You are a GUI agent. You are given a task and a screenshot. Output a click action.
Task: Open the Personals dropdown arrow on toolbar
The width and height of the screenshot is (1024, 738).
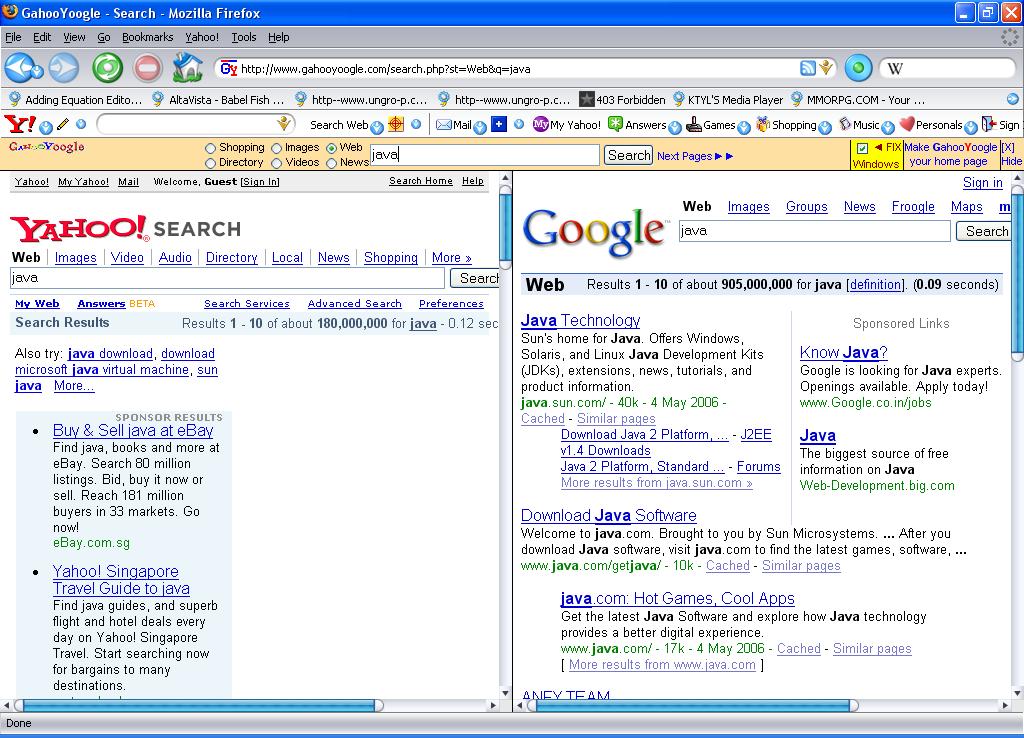[x=971, y=127]
